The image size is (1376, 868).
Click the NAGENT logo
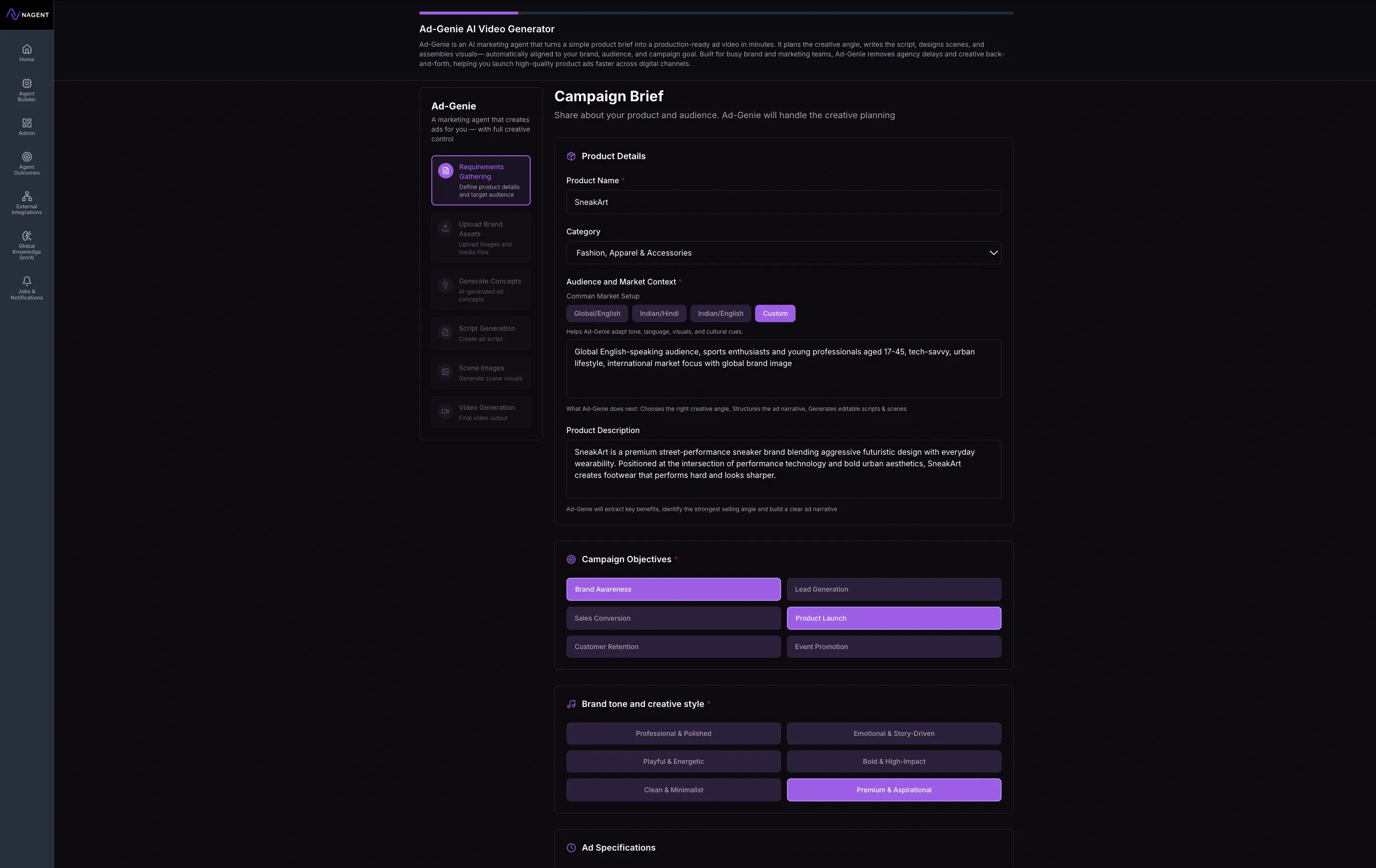click(27, 15)
